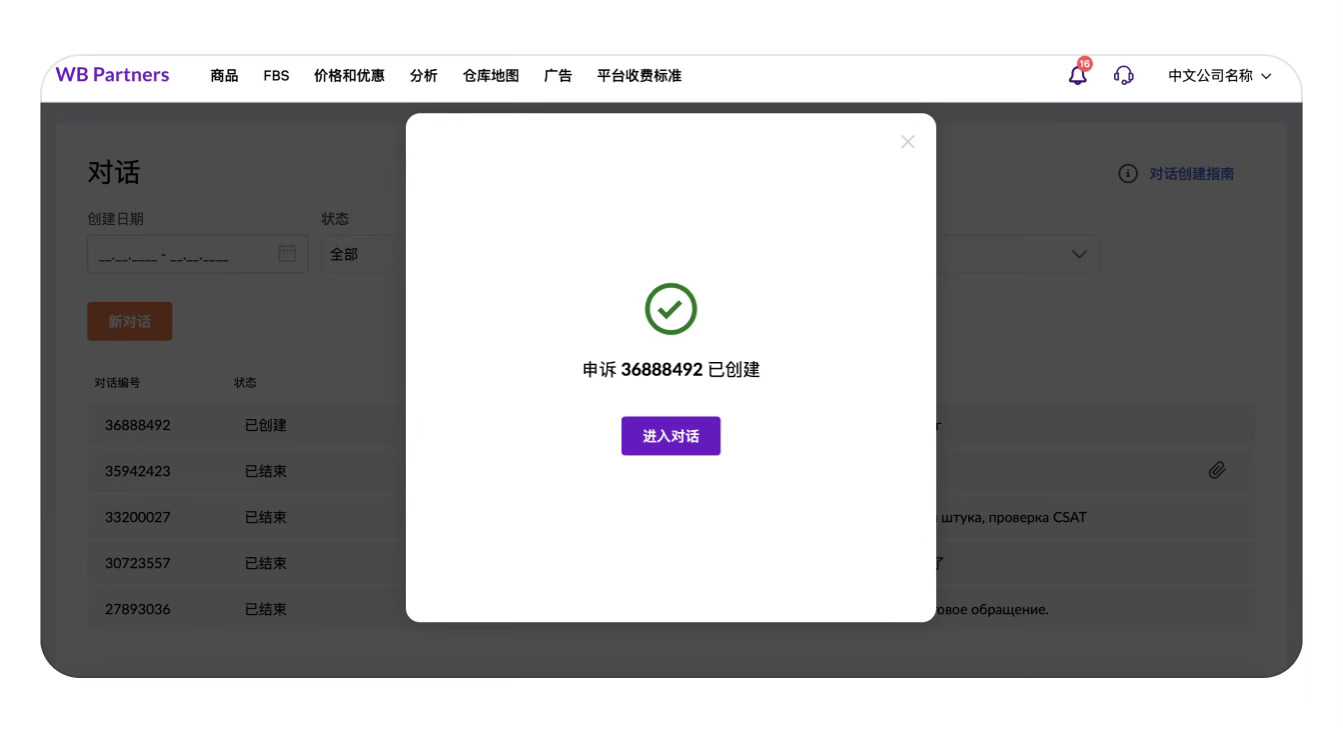This screenshot has height=732, width=1343.
Task: Select conversation number 33200027
Action: click(x=138, y=517)
